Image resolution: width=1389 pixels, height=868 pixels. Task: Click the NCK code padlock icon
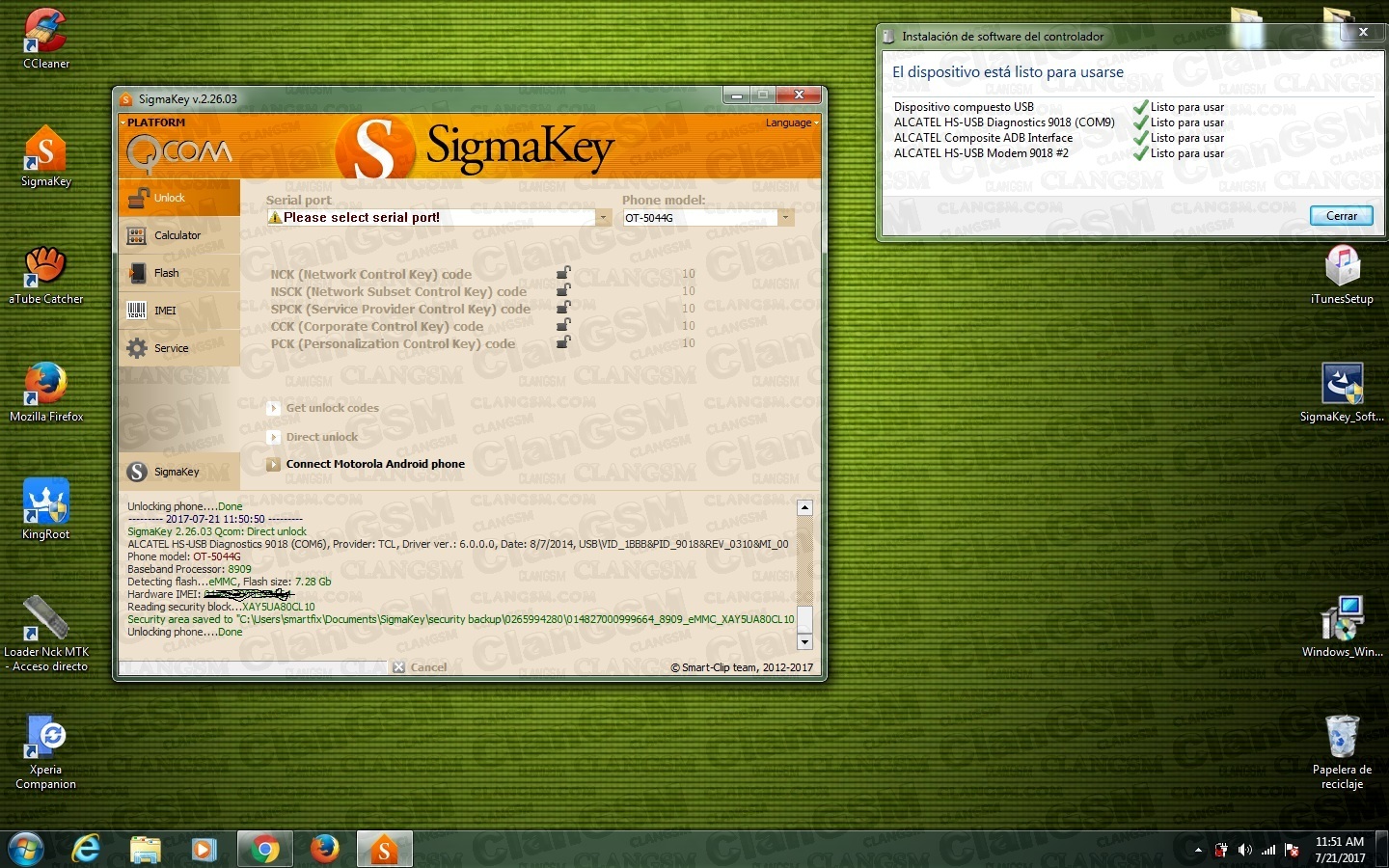pyautogui.click(x=563, y=274)
